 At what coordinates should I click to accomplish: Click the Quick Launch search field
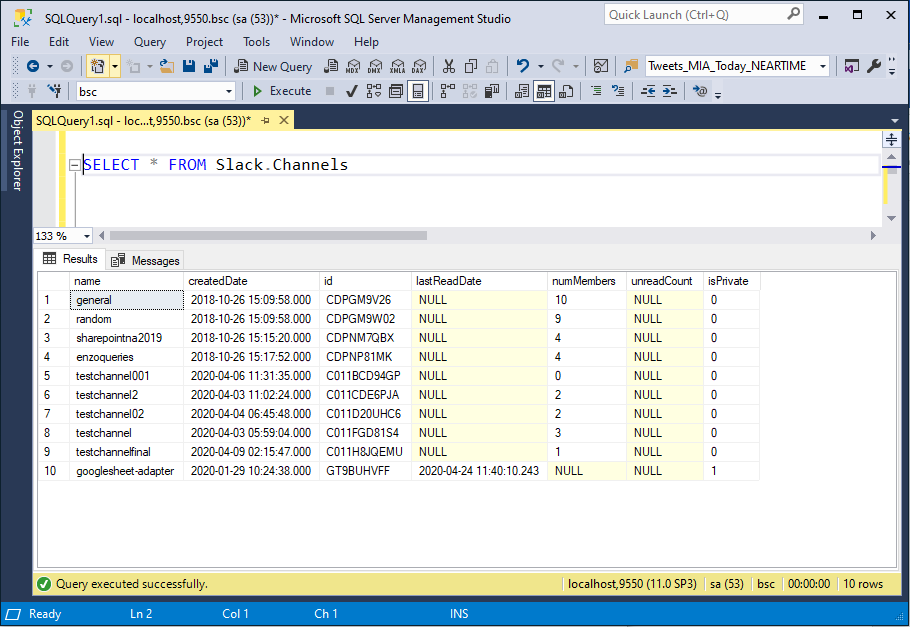click(703, 15)
